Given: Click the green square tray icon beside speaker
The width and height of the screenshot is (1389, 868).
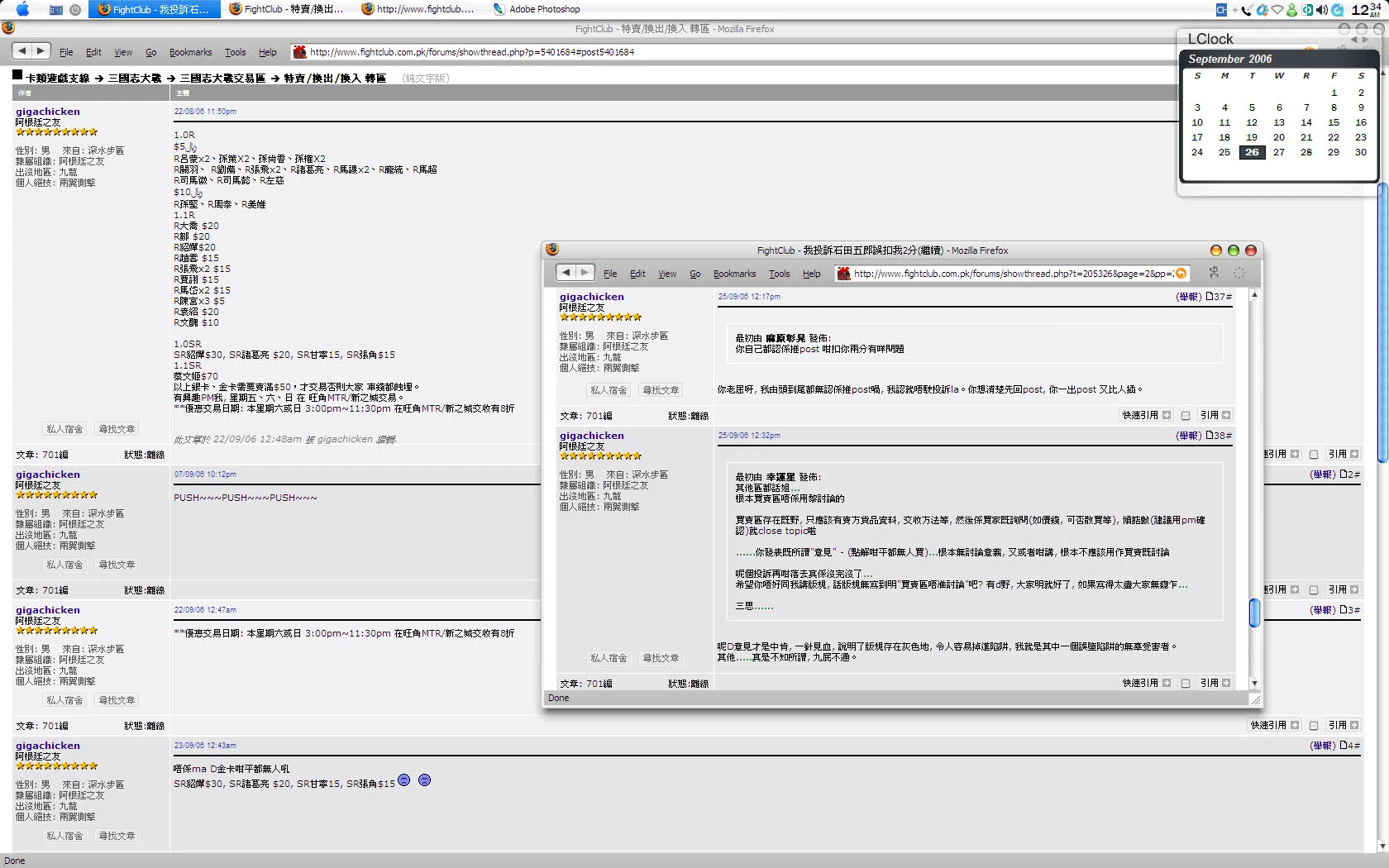Looking at the screenshot, I should (1307, 10).
